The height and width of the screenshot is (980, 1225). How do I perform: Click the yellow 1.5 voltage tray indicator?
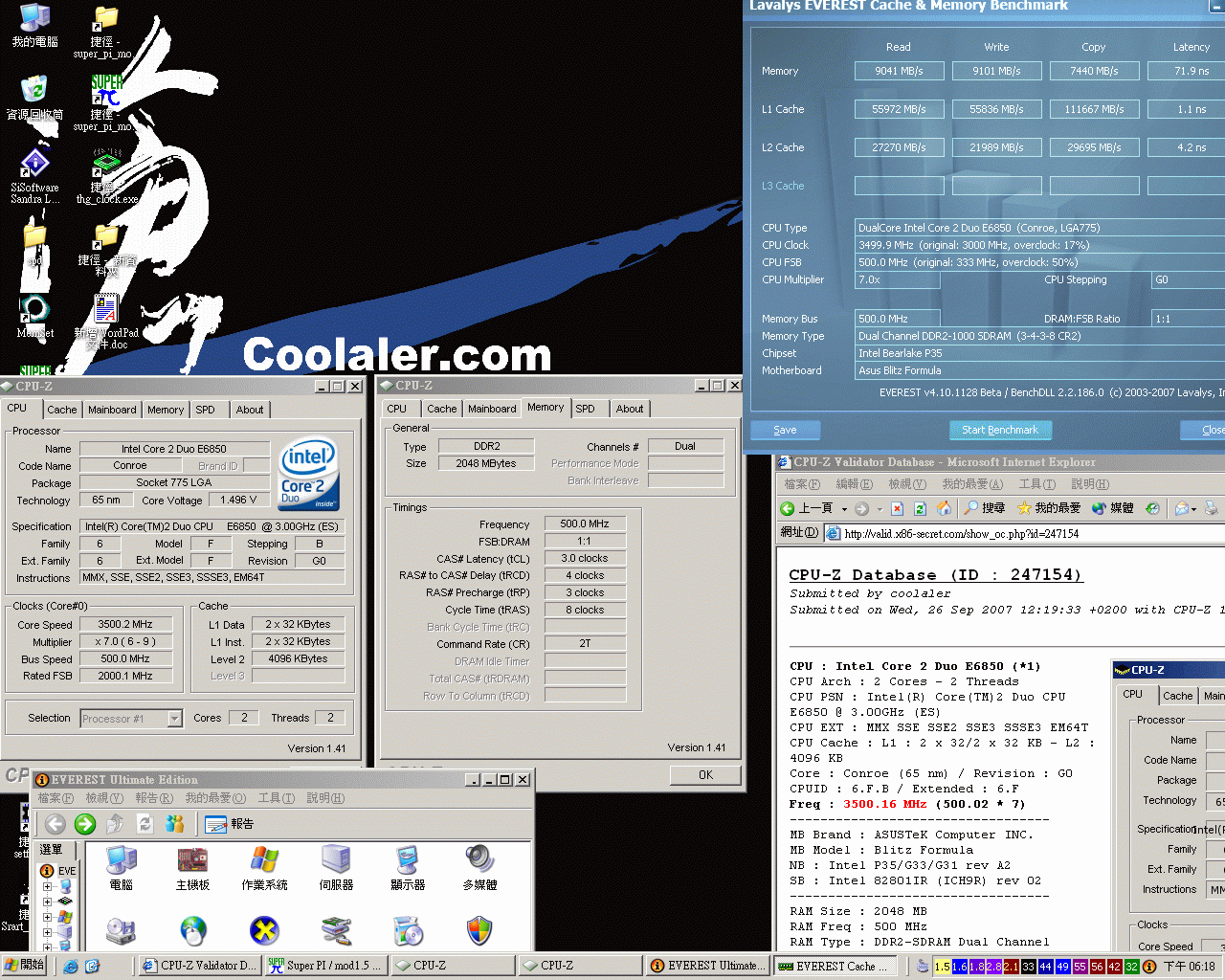pos(943,967)
